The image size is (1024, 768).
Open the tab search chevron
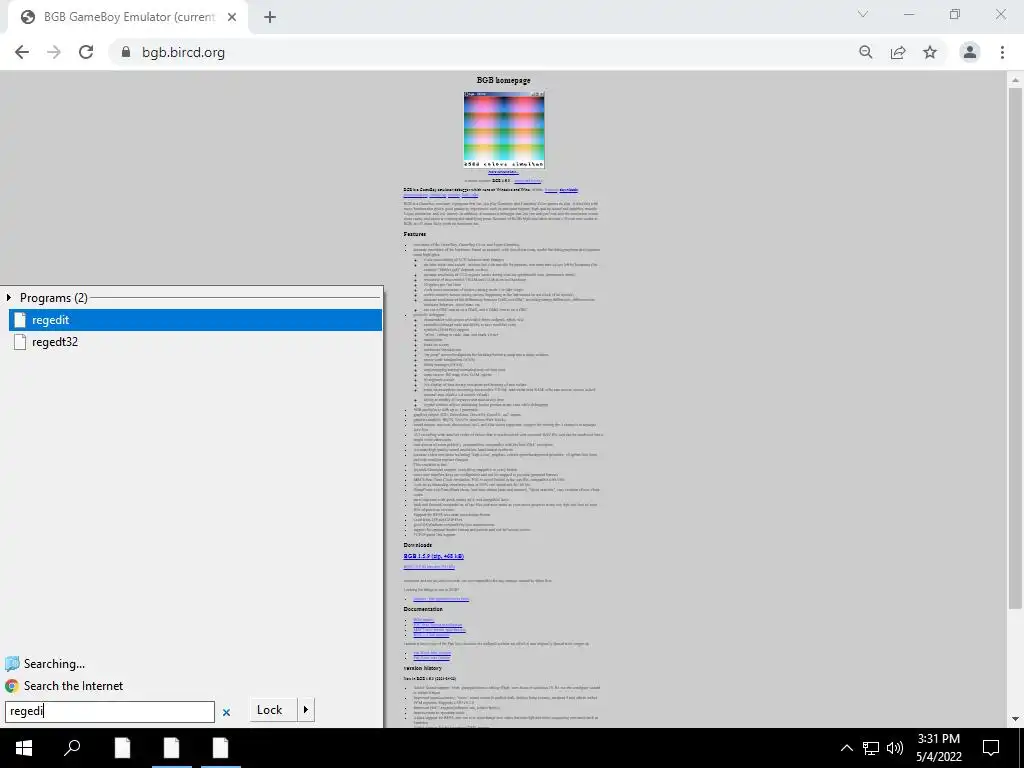tap(863, 14)
